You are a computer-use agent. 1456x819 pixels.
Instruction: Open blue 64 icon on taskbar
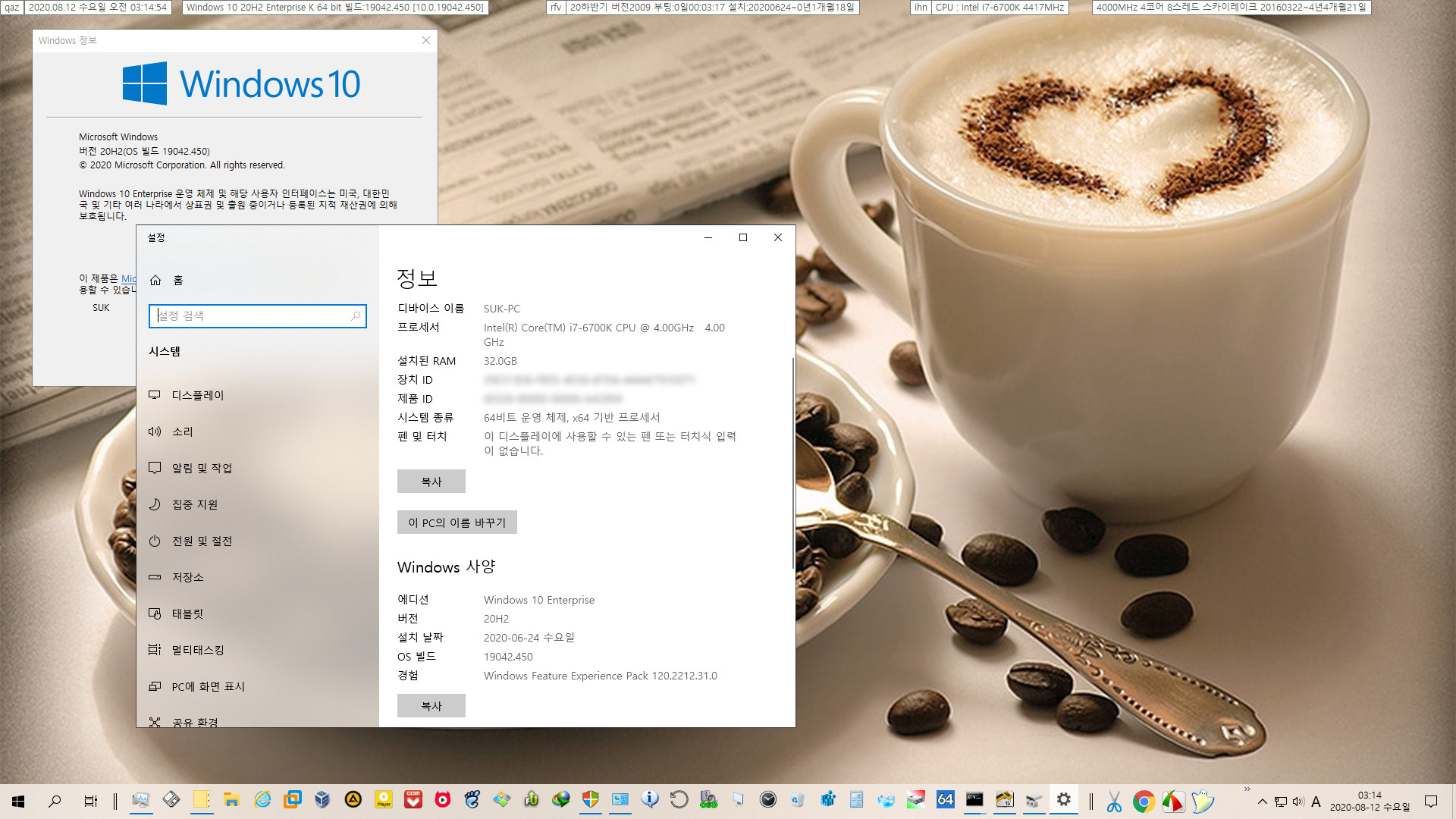point(945,800)
